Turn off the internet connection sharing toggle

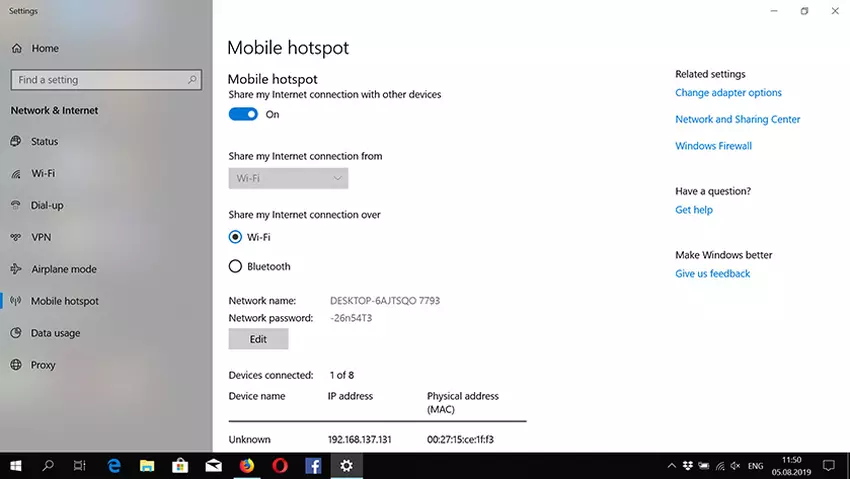(243, 114)
